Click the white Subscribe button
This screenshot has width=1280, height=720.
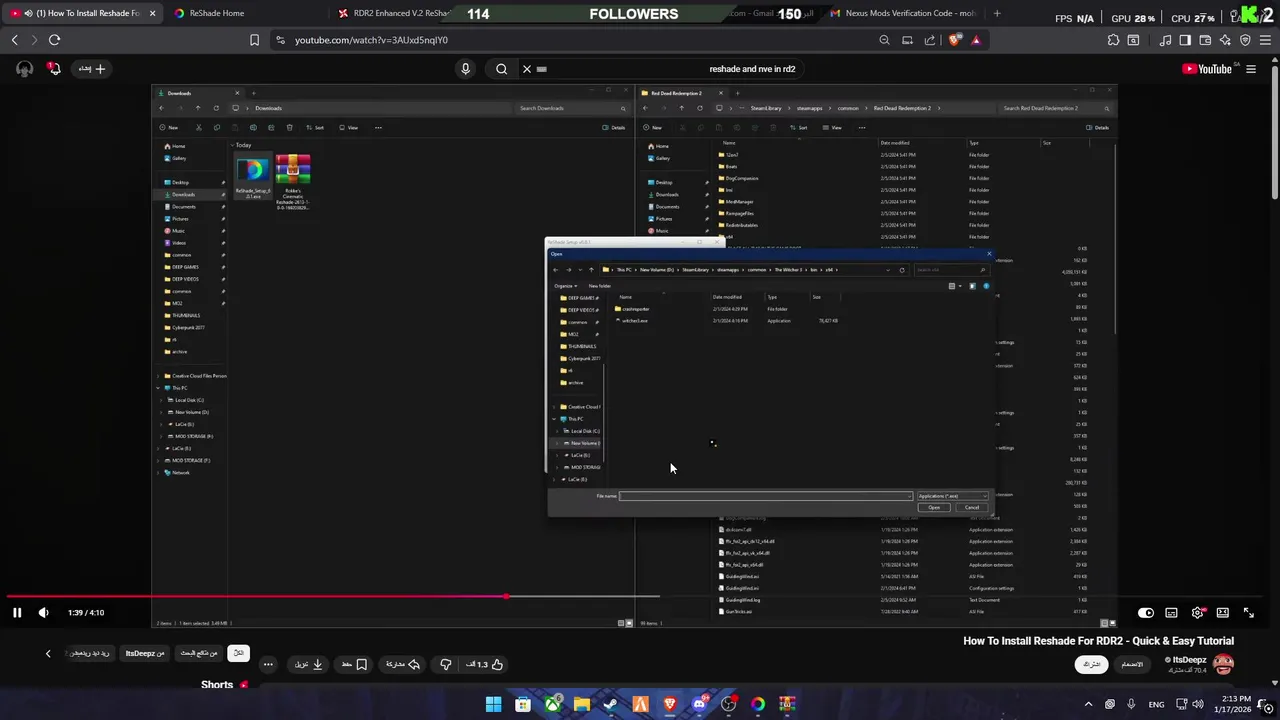click(1090, 664)
